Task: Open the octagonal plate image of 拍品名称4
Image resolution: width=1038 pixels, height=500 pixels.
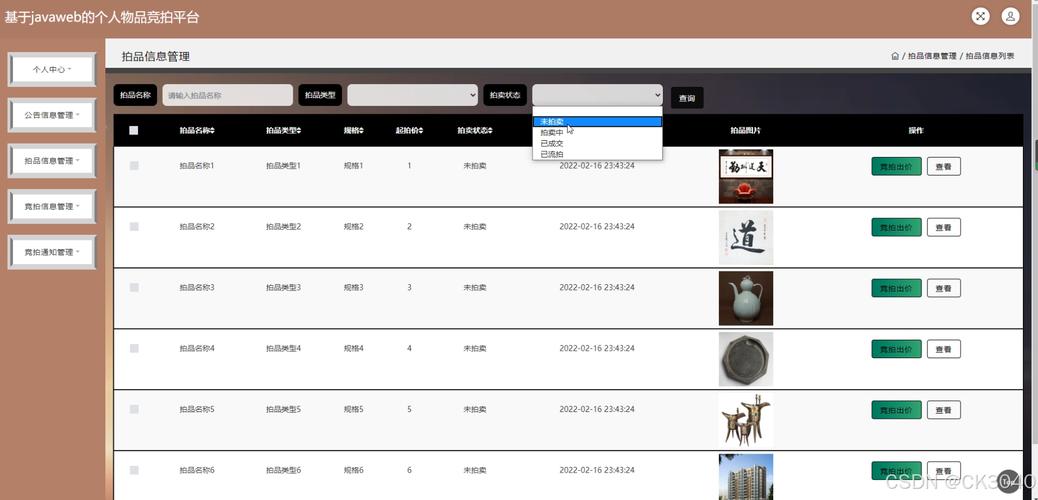Action: click(x=745, y=359)
